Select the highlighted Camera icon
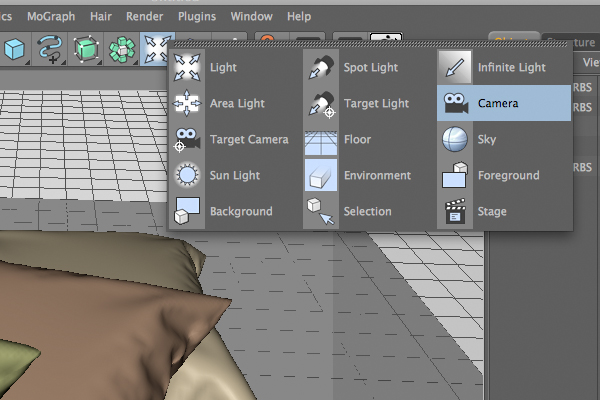The height and width of the screenshot is (400, 600). pyautogui.click(x=455, y=103)
